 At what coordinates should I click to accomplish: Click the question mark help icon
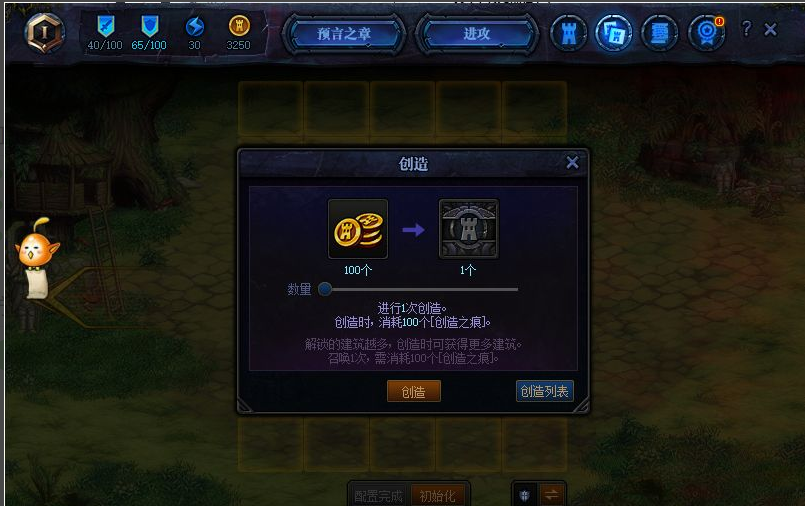tap(746, 28)
